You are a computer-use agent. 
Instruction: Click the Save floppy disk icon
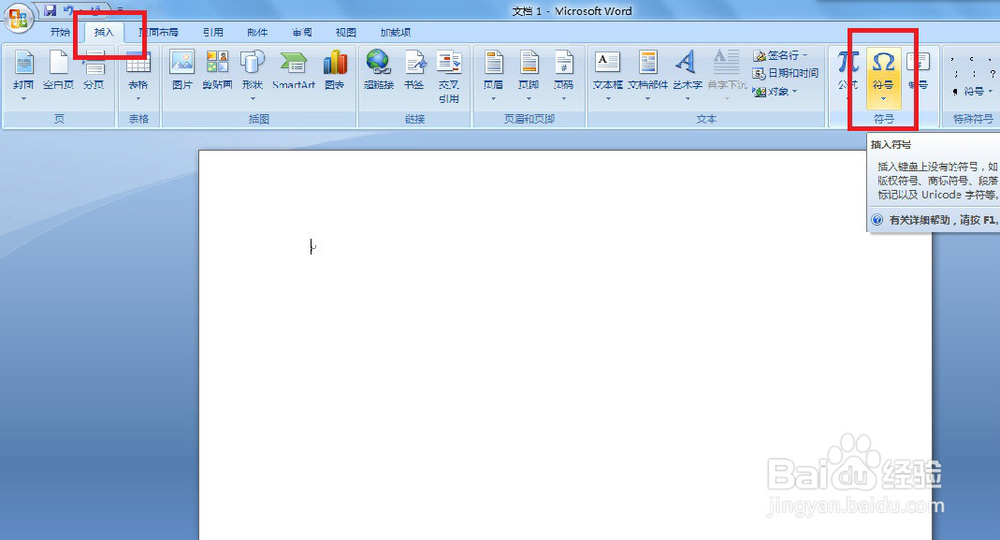click(x=50, y=10)
